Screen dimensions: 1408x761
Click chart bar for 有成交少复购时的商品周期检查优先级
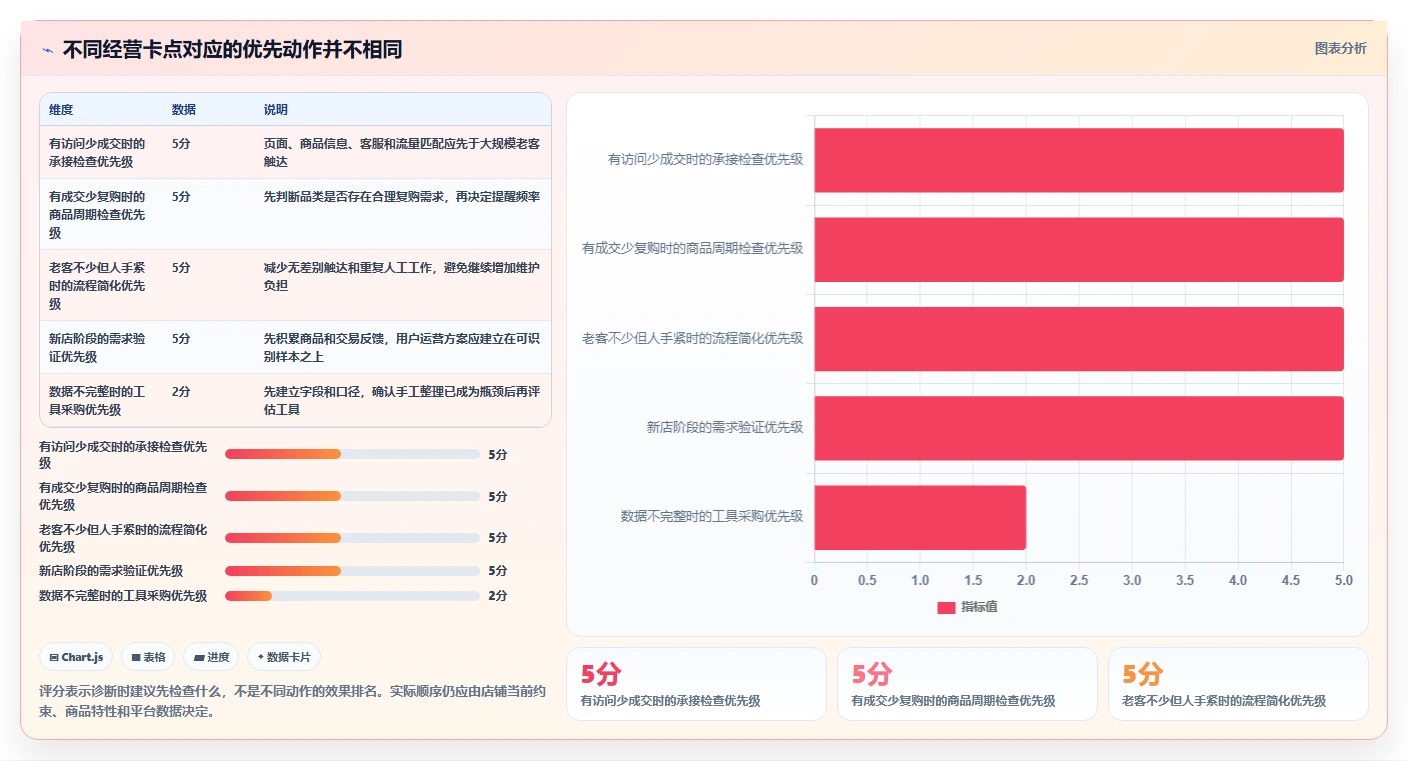tap(1079, 249)
